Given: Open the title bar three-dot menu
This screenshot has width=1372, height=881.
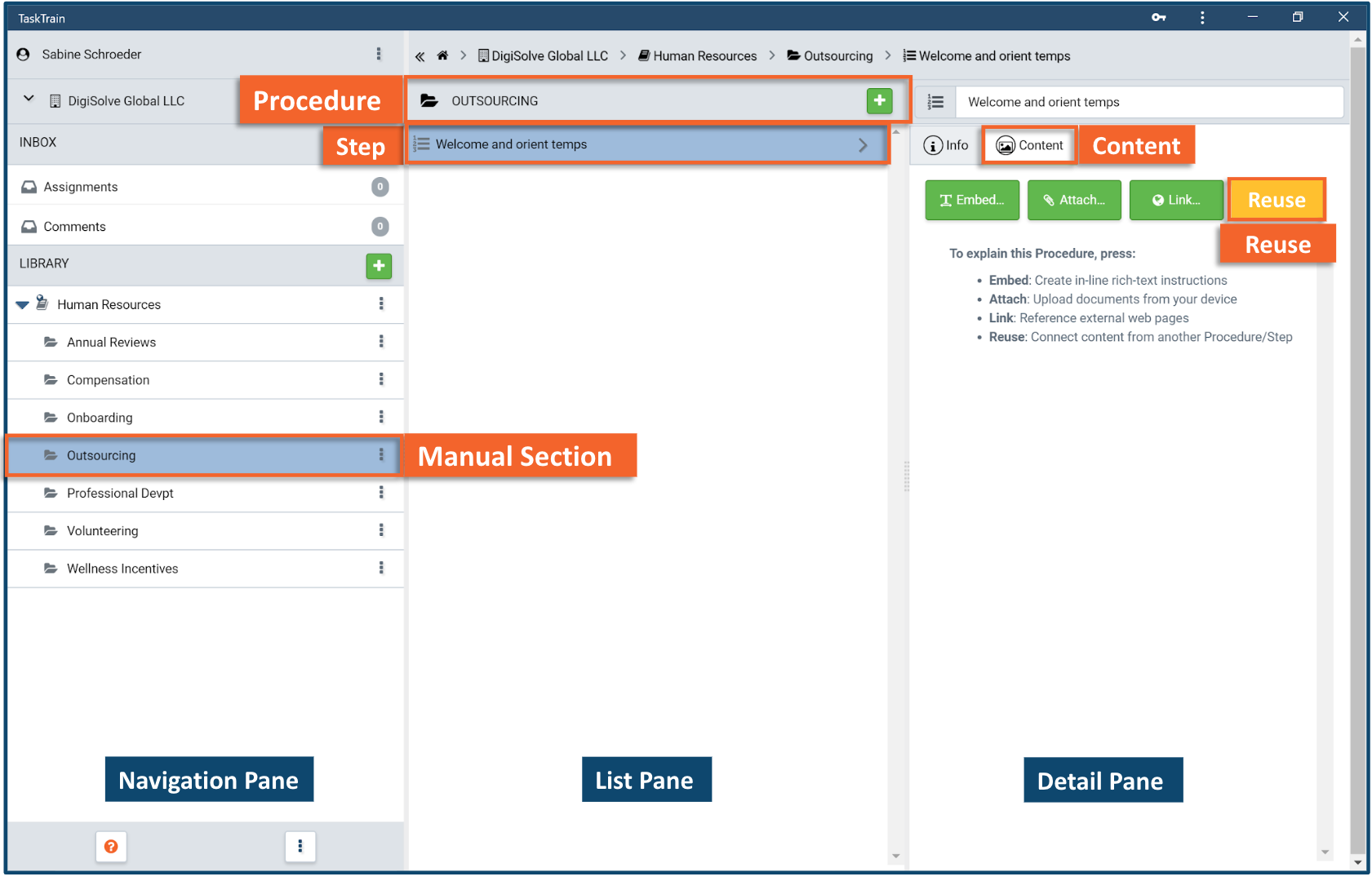Looking at the screenshot, I should [x=1202, y=17].
